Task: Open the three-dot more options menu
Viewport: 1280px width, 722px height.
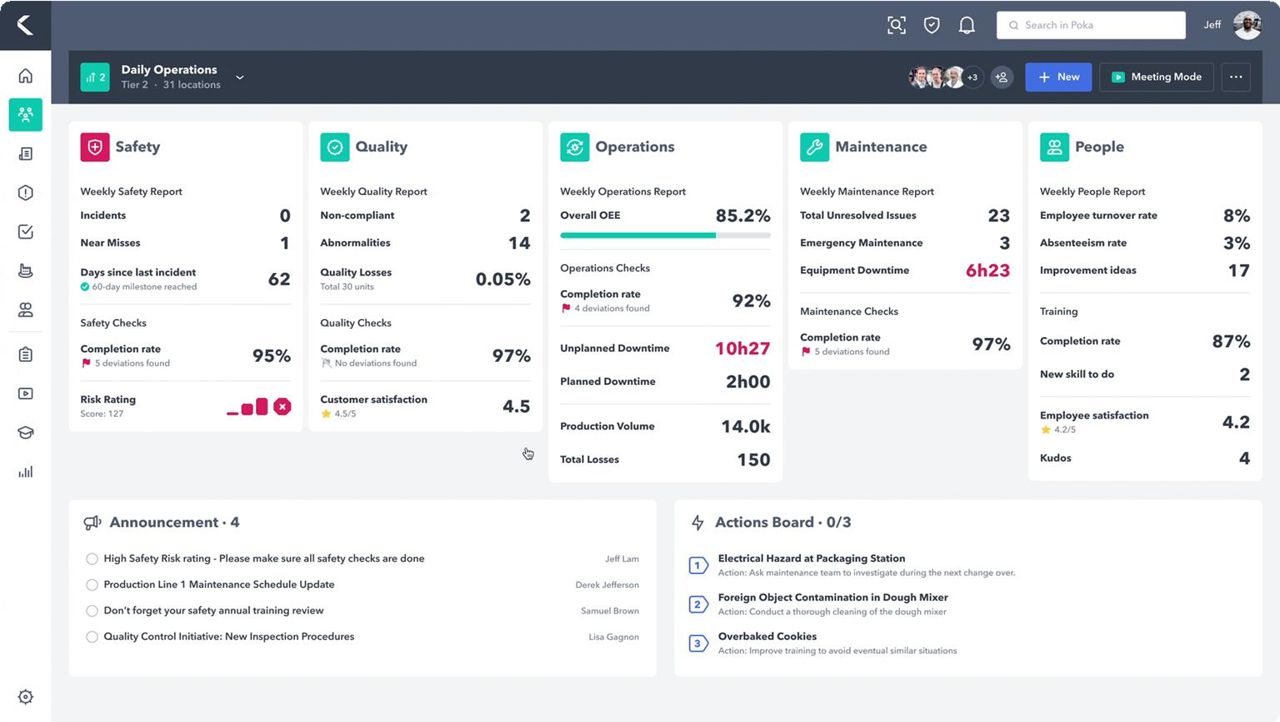Action: (x=1236, y=77)
